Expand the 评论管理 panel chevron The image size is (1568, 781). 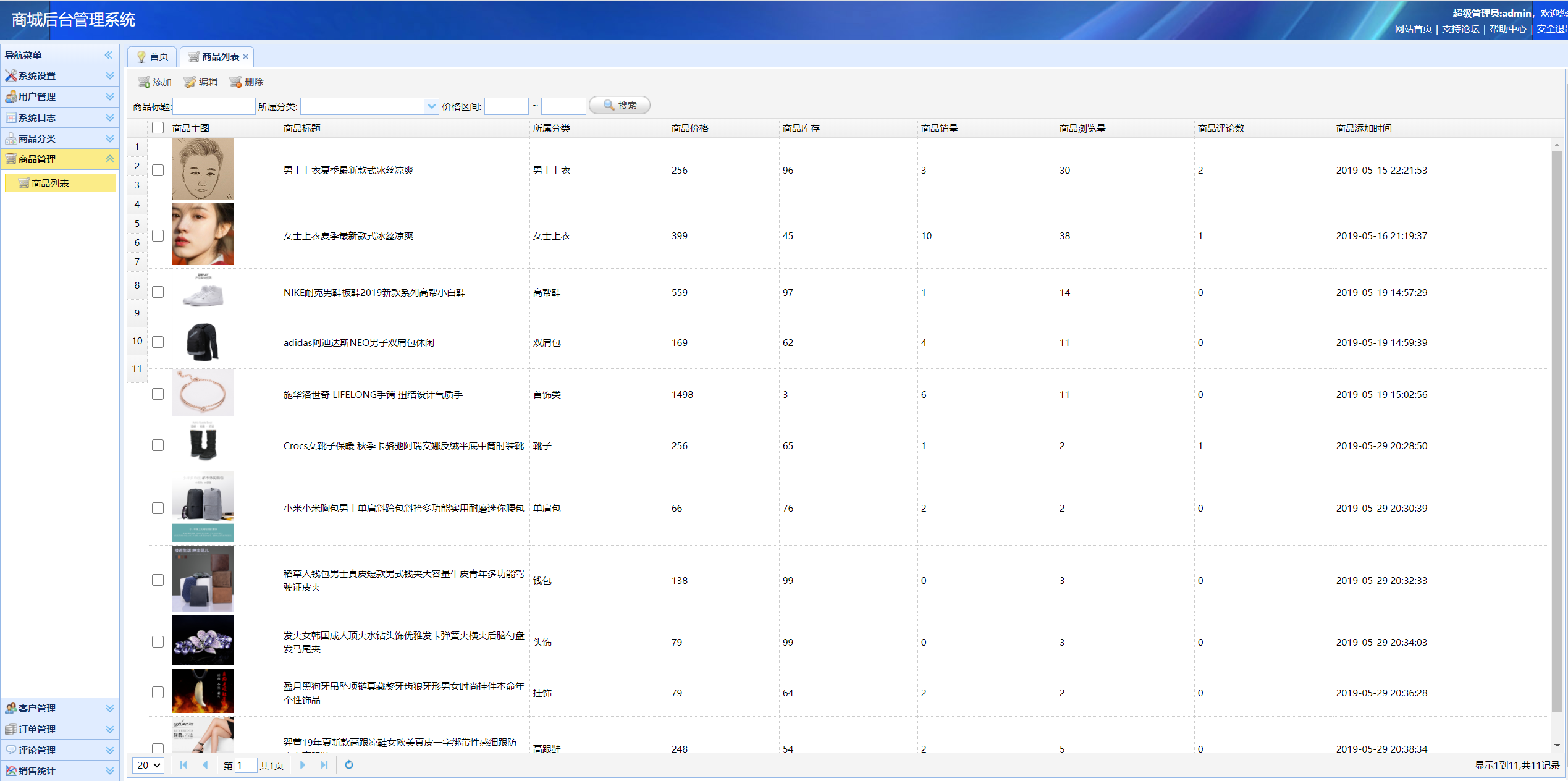pyautogui.click(x=110, y=750)
